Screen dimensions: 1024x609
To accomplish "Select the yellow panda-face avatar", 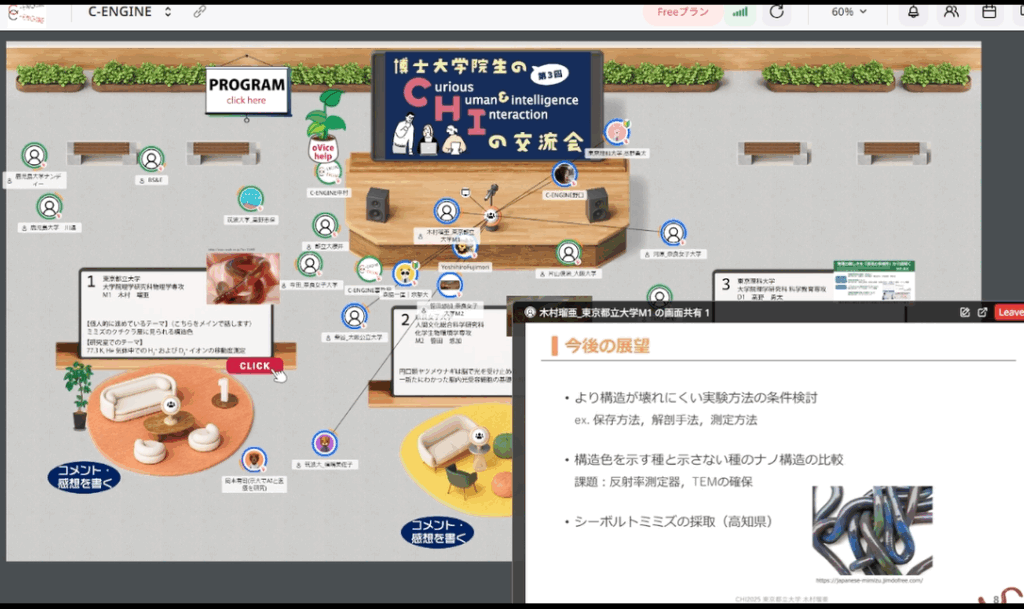I will (406, 273).
